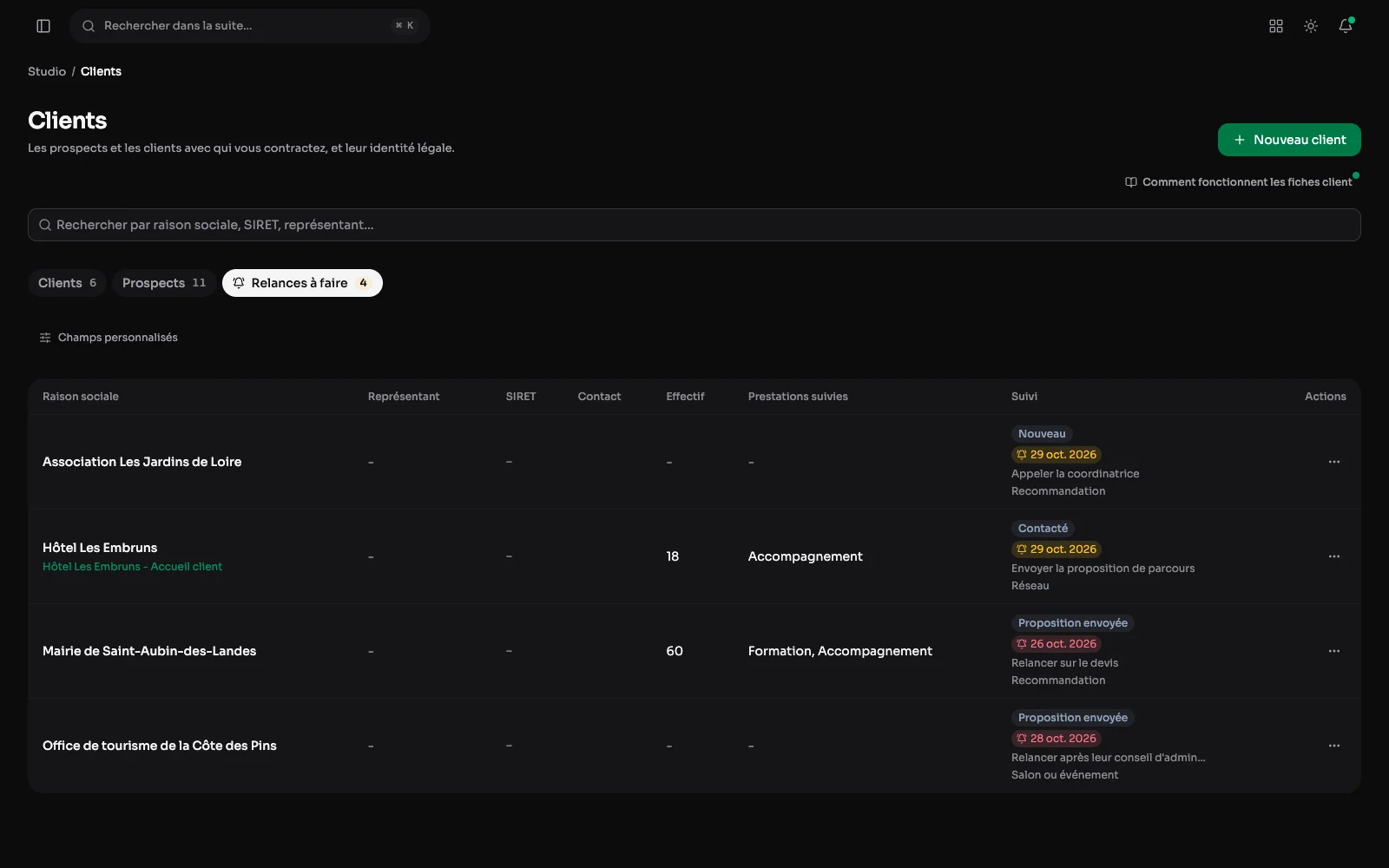Go to Studio in the breadcrumb

47,71
